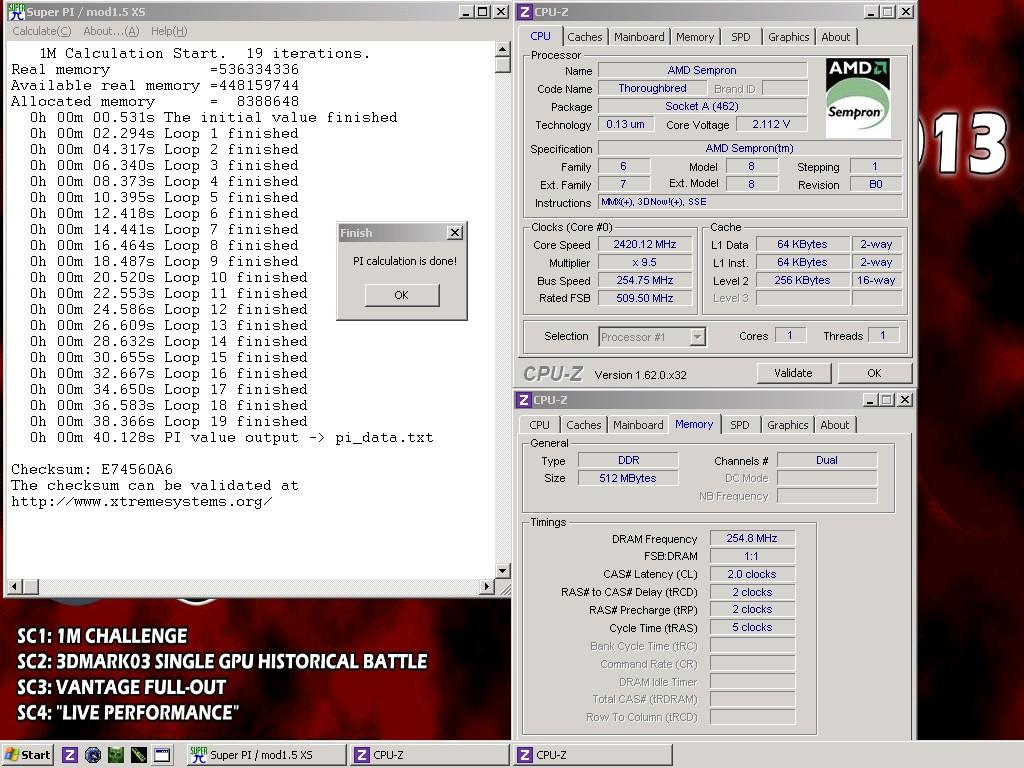
Task: Open the Windows Start menu
Action: pos(27,755)
